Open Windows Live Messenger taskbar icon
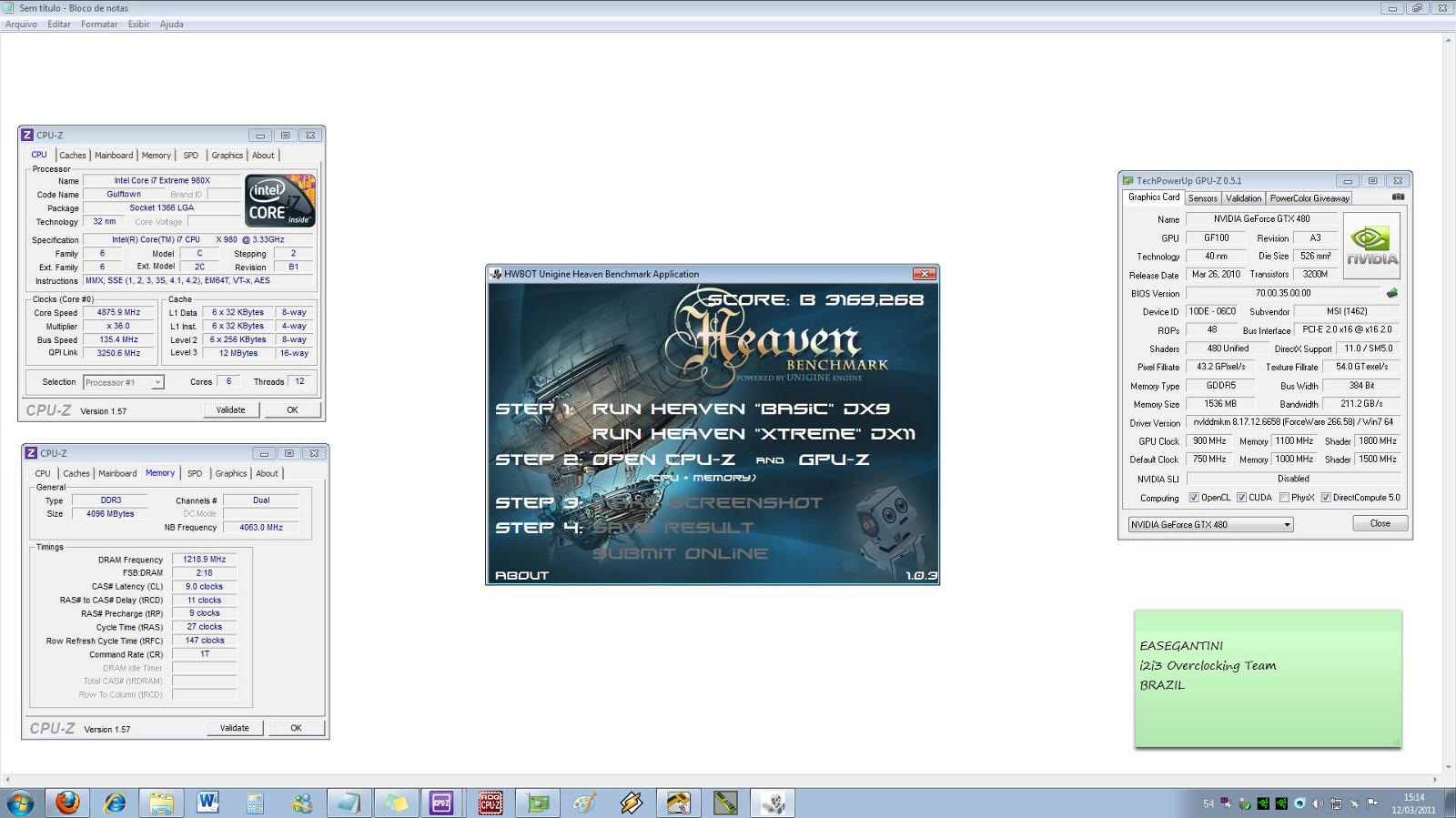The image size is (1456, 818). pos(302,803)
